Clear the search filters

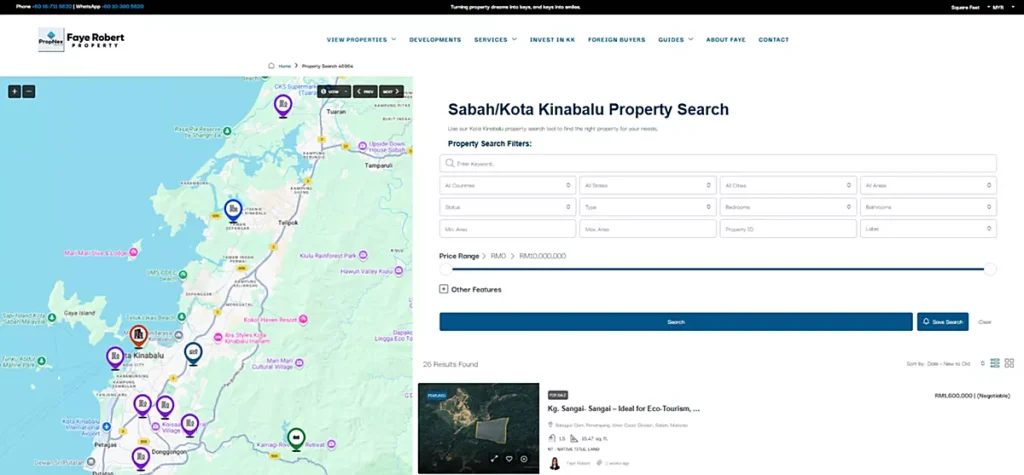pyautogui.click(x=985, y=322)
